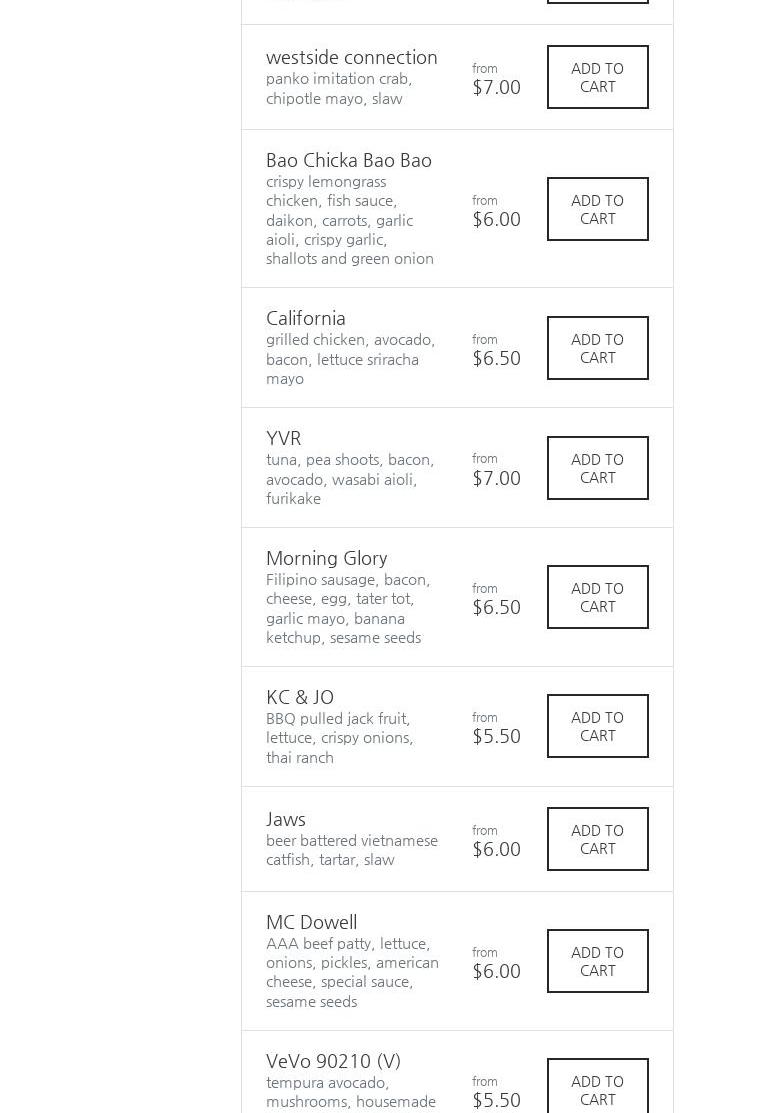The height and width of the screenshot is (1113, 770).
Task: Add the California item to cart
Action: (x=597, y=348)
